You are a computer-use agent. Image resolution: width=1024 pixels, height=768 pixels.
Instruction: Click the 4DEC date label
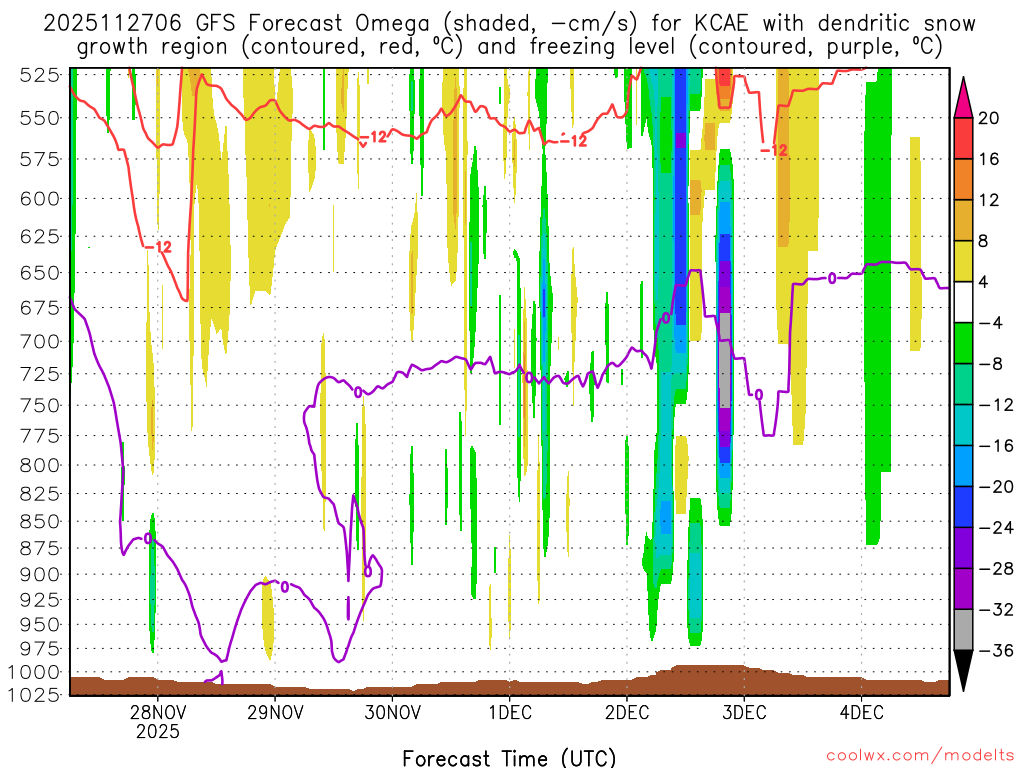[861, 712]
